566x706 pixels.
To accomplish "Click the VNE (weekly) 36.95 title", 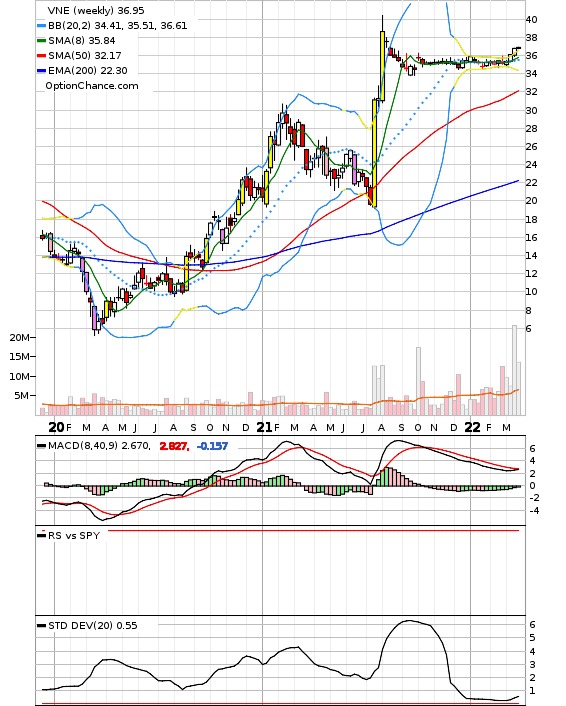I will [96, 10].
